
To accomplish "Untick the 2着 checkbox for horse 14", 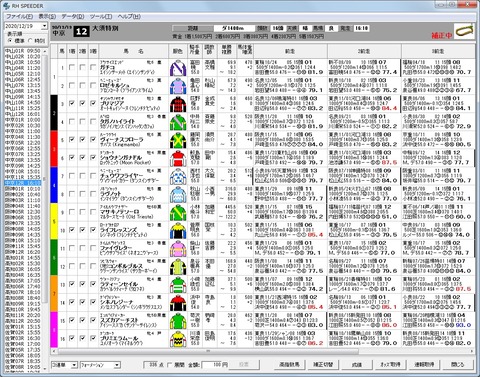I will (82, 302).
